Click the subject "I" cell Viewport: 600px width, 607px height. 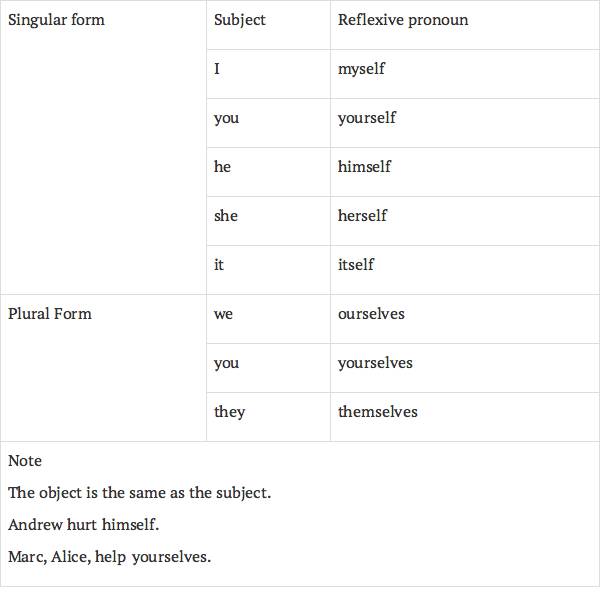pyautogui.click(x=217, y=69)
